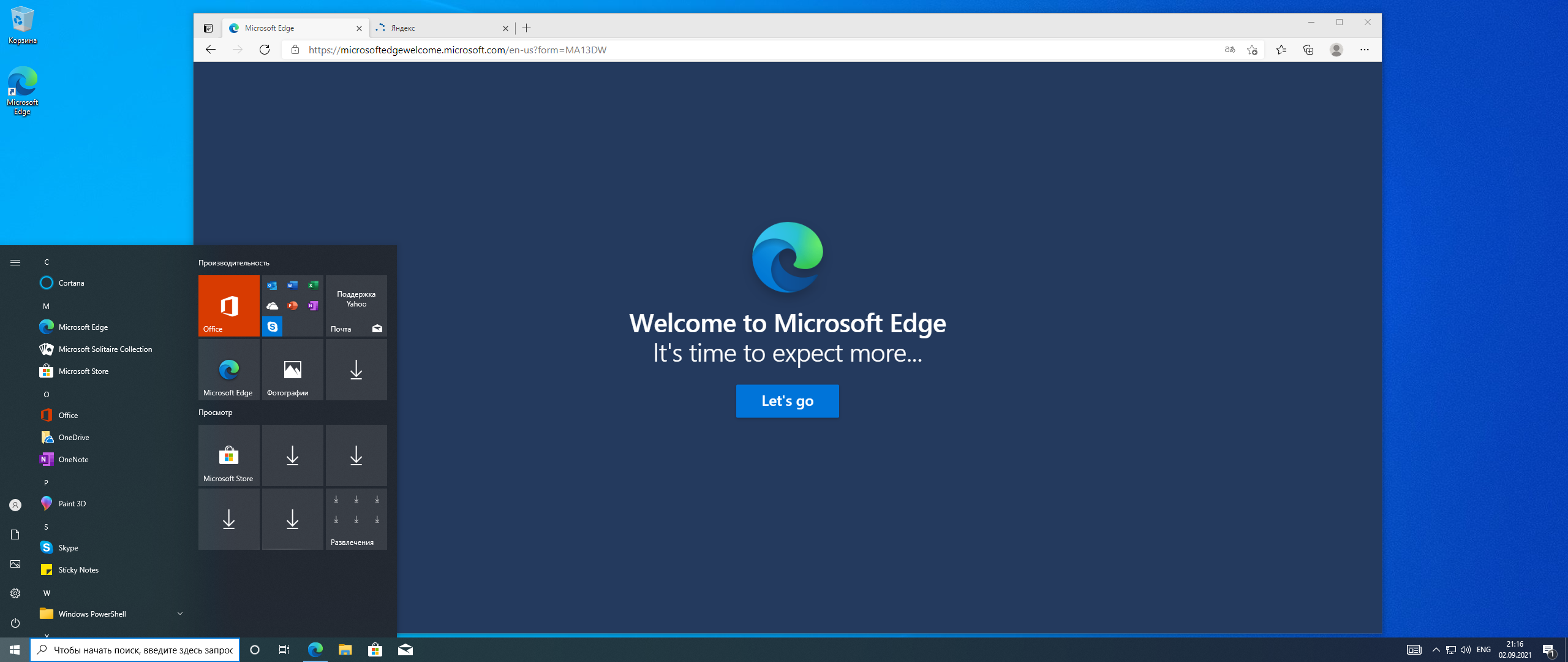Click the add to favorites star icon

coord(1252,50)
